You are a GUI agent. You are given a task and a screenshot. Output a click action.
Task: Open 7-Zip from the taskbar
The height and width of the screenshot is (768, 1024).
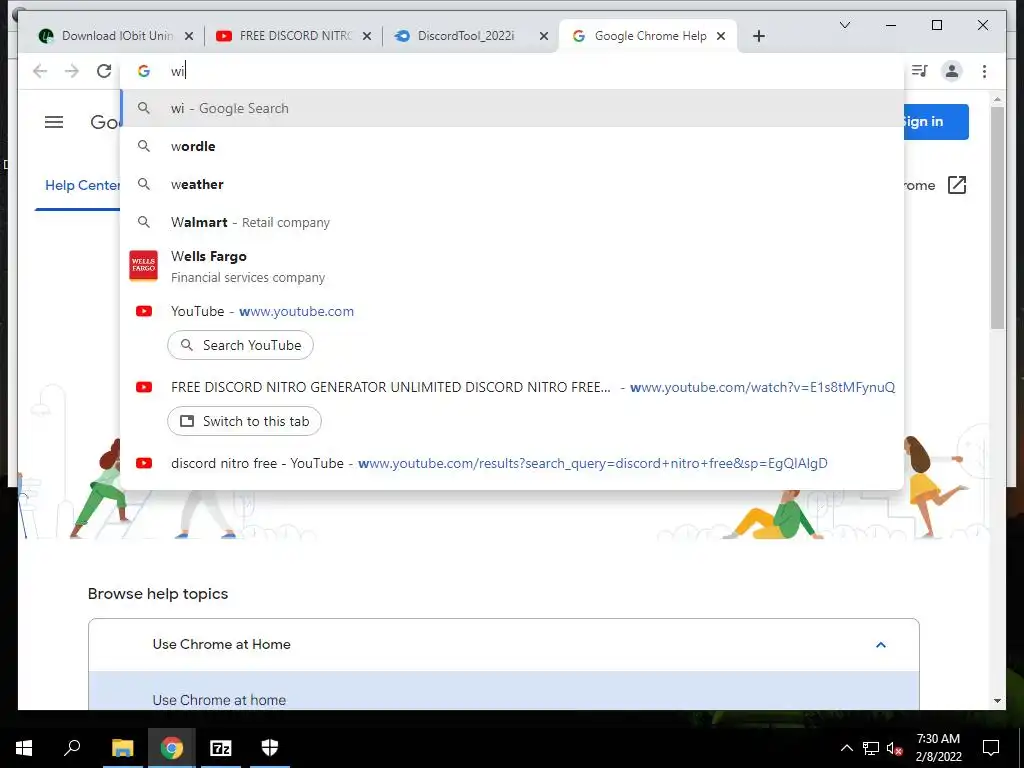click(221, 748)
